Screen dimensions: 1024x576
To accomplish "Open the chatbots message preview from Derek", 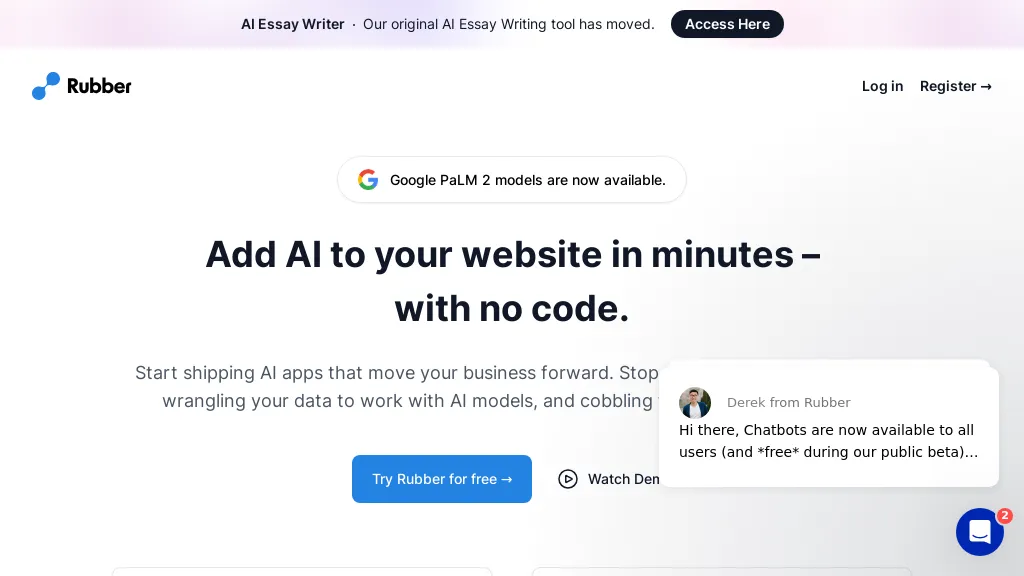I will pos(828,441).
